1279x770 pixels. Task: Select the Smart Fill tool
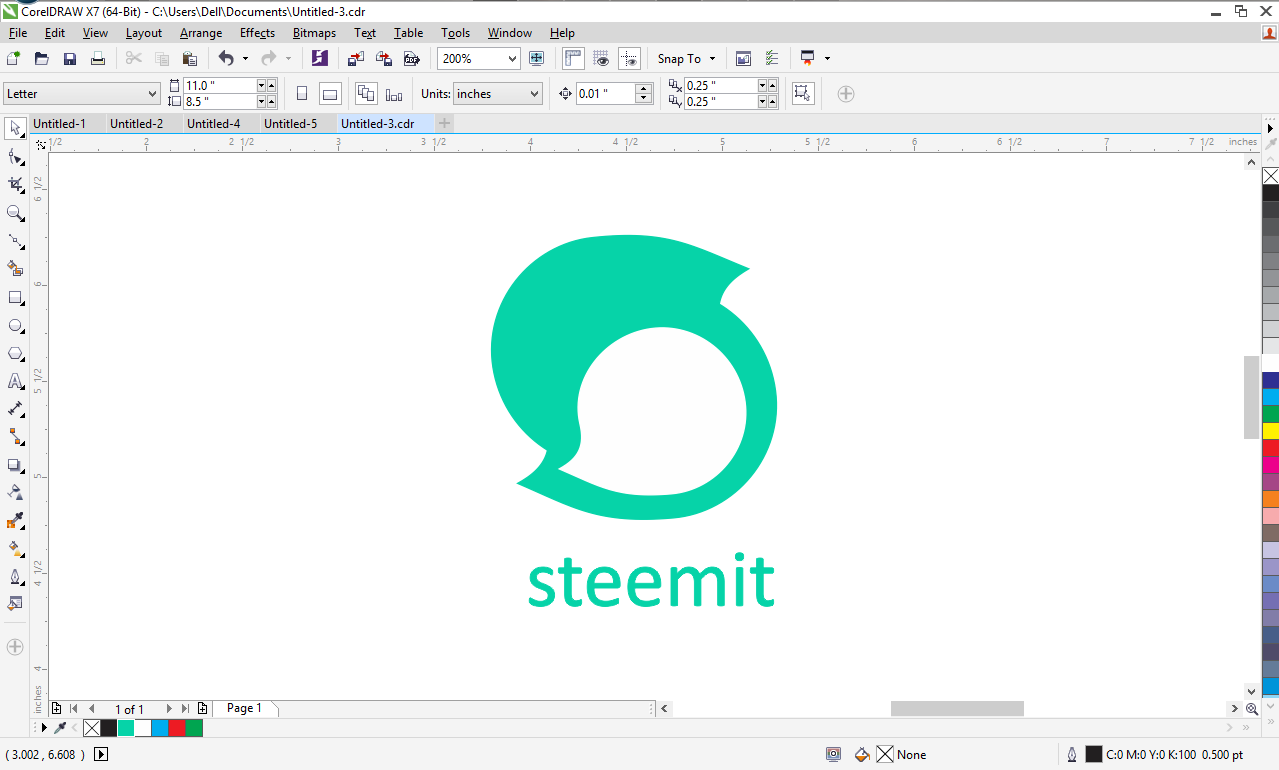[x=15, y=269]
